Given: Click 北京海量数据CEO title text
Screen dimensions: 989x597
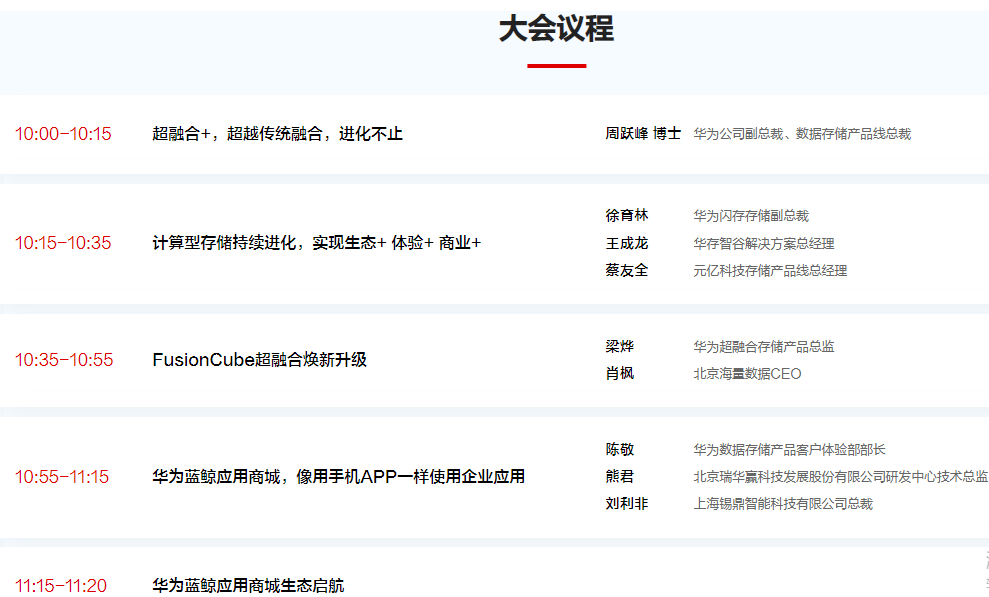Looking at the screenshot, I should pos(747,374).
